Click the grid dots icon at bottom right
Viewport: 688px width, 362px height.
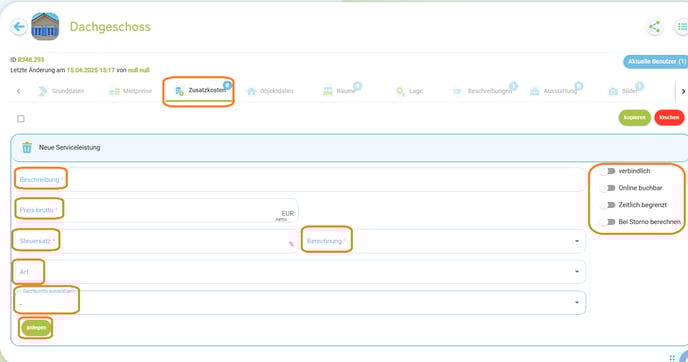click(672, 358)
